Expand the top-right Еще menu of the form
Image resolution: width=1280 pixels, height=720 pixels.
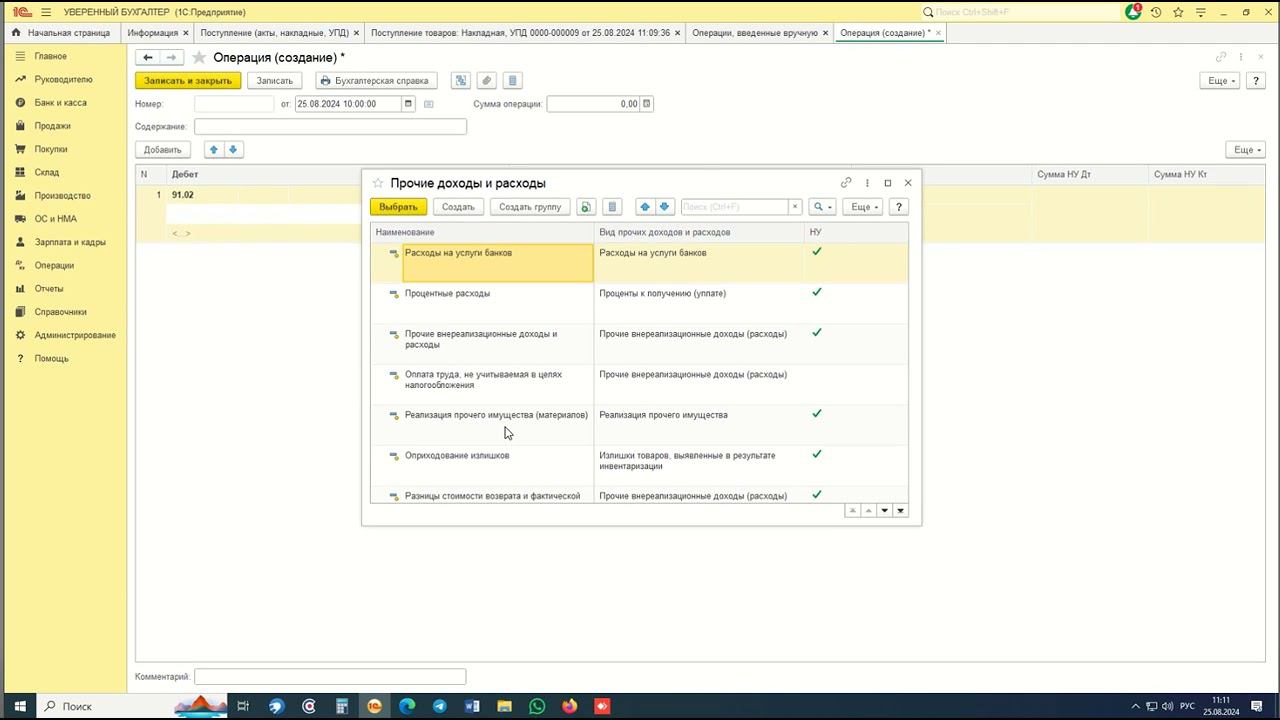pyautogui.click(x=1219, y=81)
